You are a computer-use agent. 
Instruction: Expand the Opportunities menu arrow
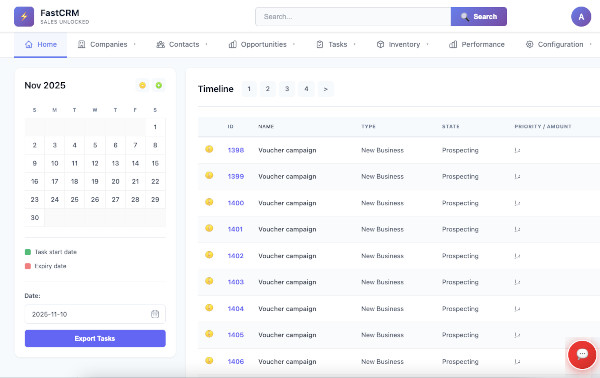293,44
